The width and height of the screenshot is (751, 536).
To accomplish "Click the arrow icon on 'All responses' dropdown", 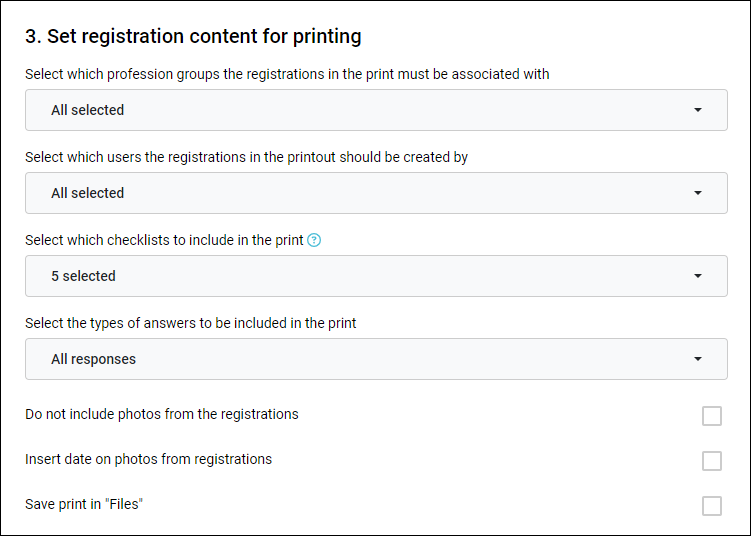I will (698, 359).
